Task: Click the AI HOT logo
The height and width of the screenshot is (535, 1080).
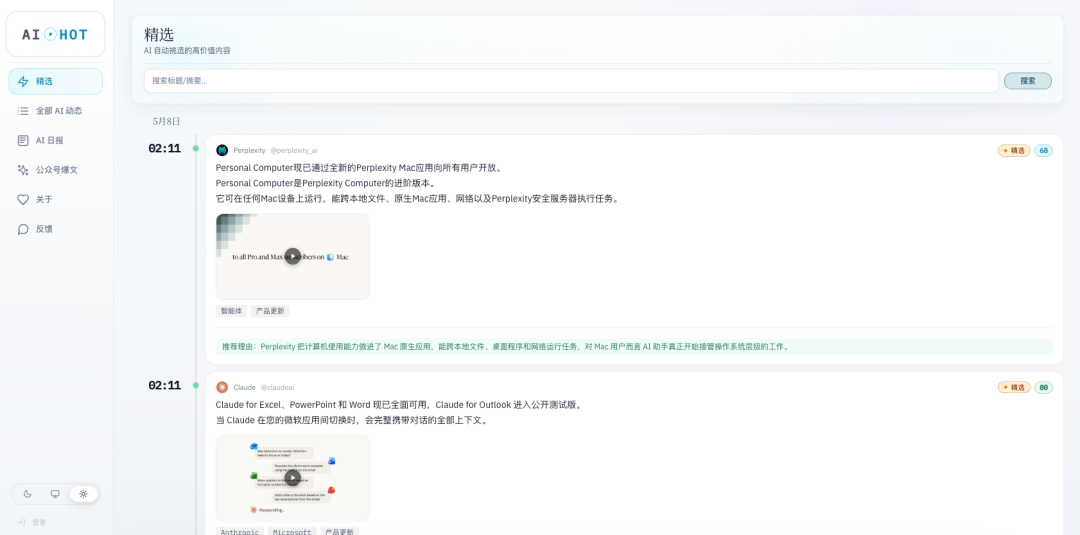Action: (x=55, y=34)
